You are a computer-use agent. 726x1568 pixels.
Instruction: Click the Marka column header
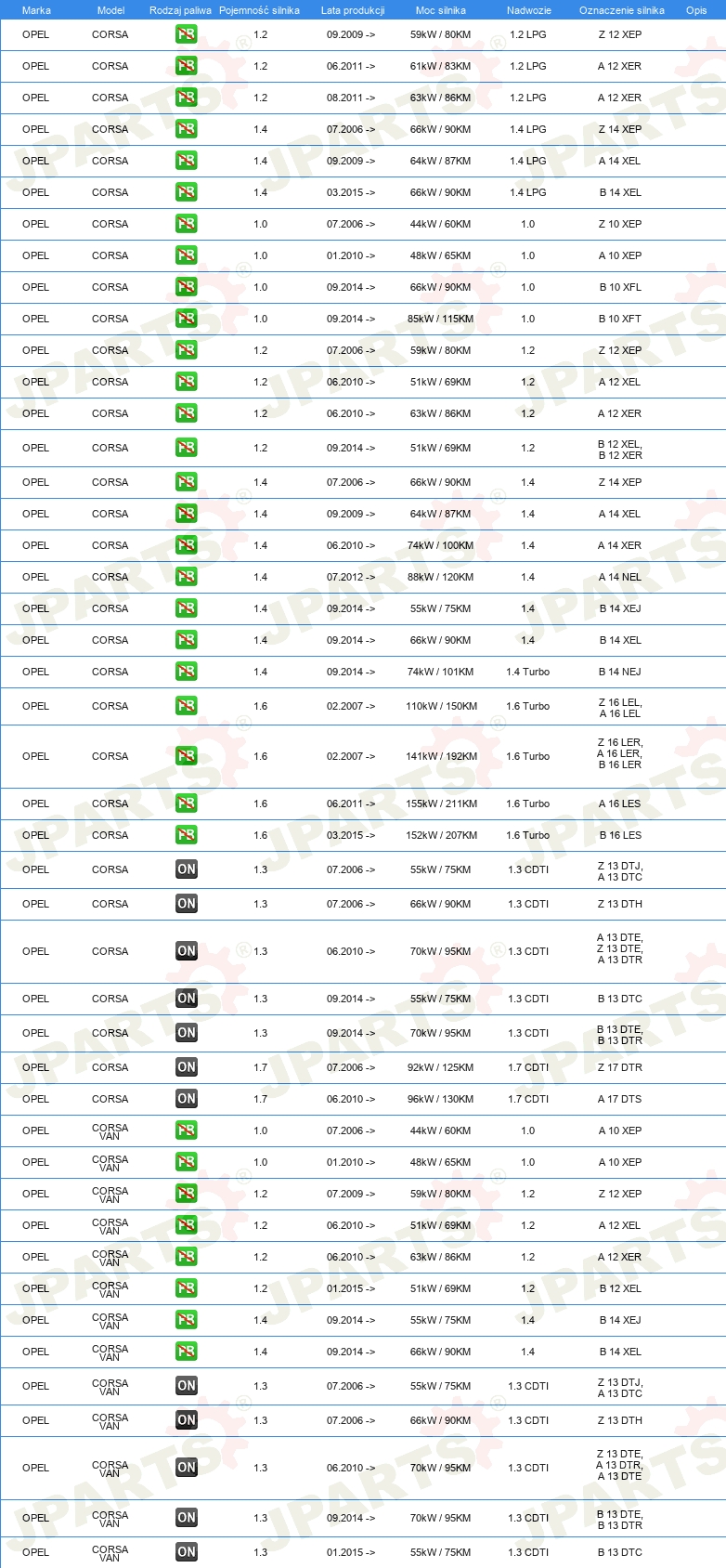[x=36, y=10]
